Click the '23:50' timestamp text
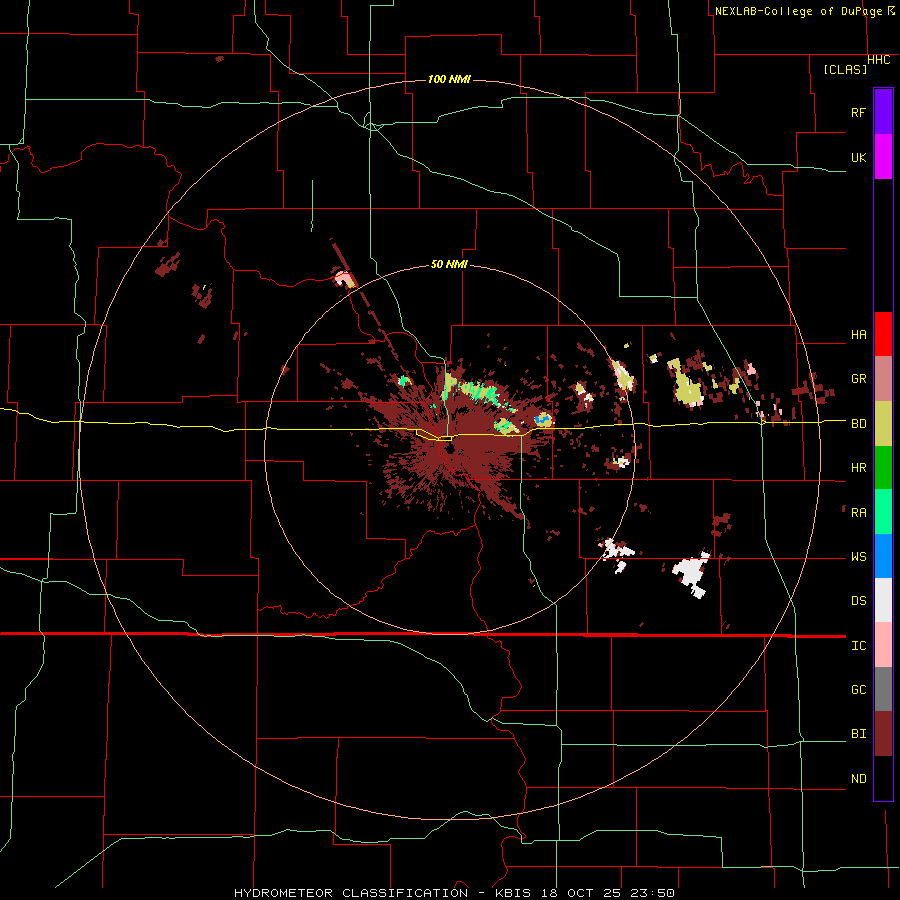The width and height of the screenshot is (900, 900). pyautogui.click(x=654, y=893)
